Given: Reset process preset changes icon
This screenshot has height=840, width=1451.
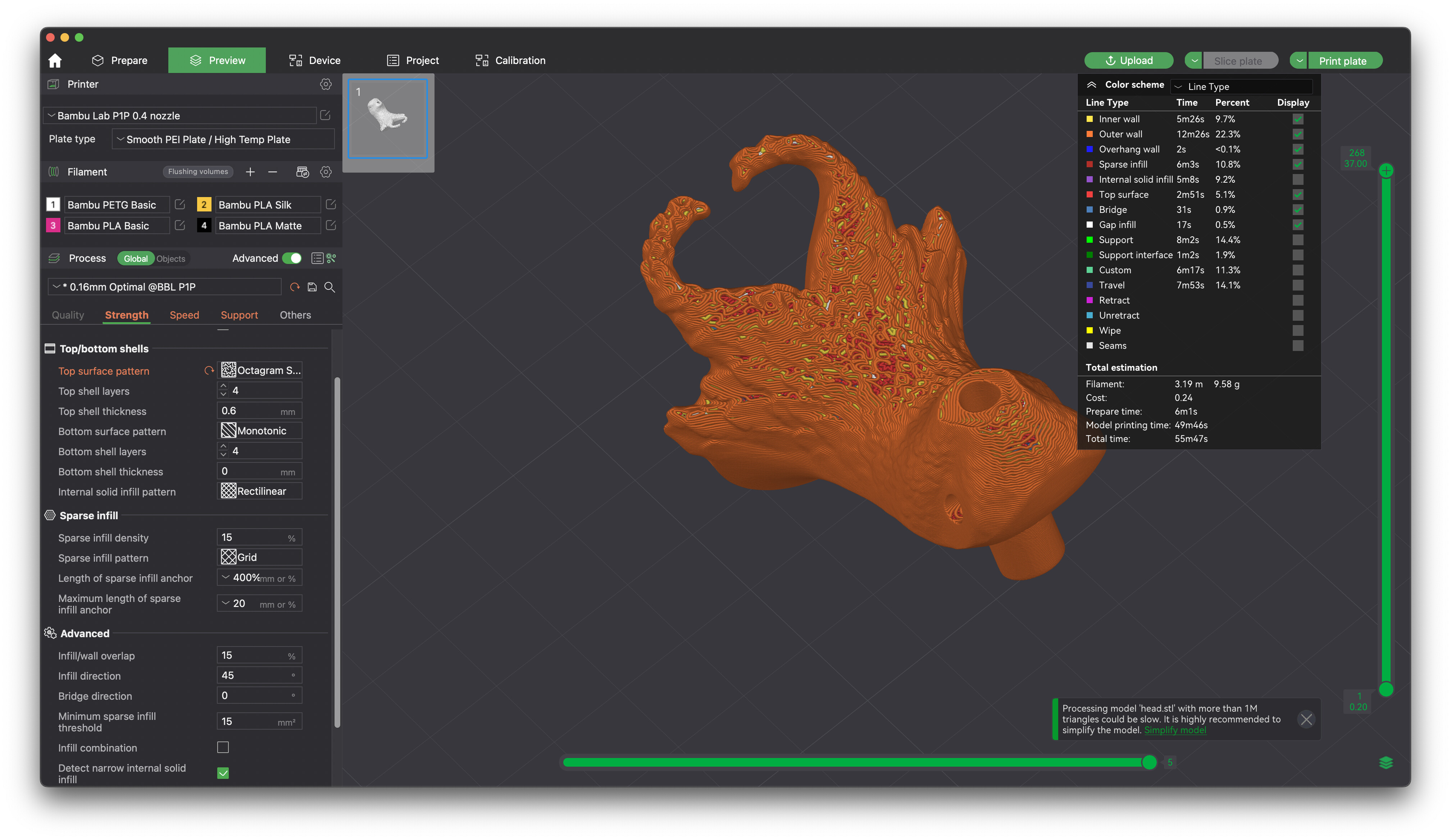Looking at the screenshot, I should pyautogui.click(x=295, y=287).
